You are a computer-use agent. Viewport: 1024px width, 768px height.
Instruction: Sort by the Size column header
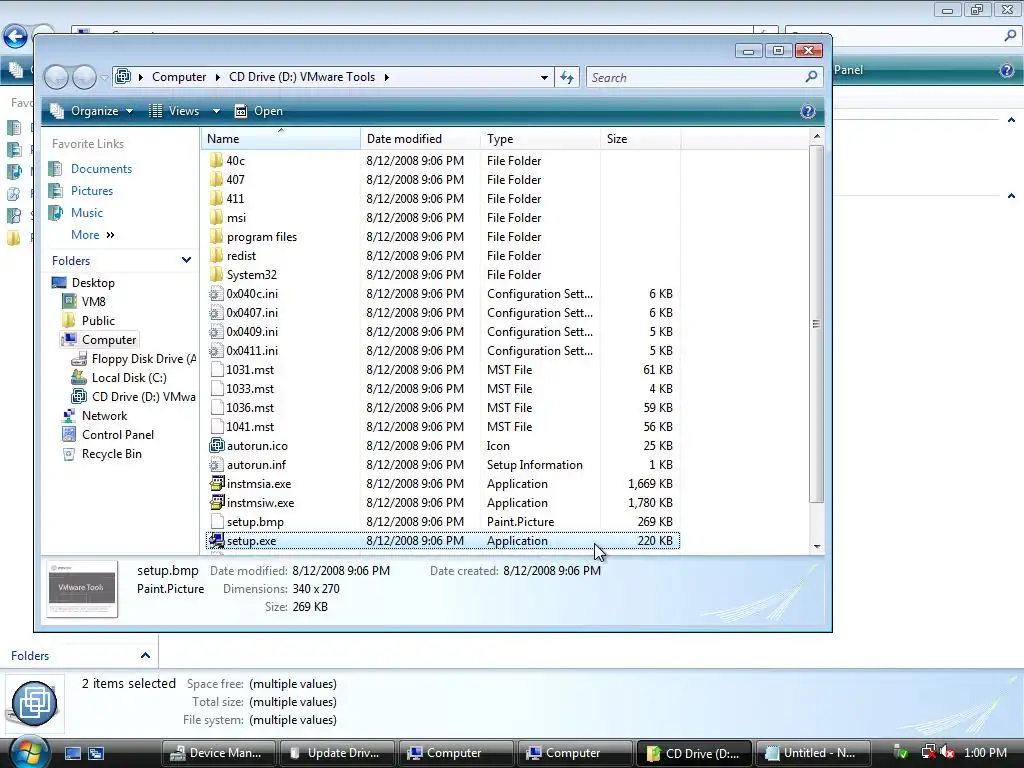click(640, 138)
